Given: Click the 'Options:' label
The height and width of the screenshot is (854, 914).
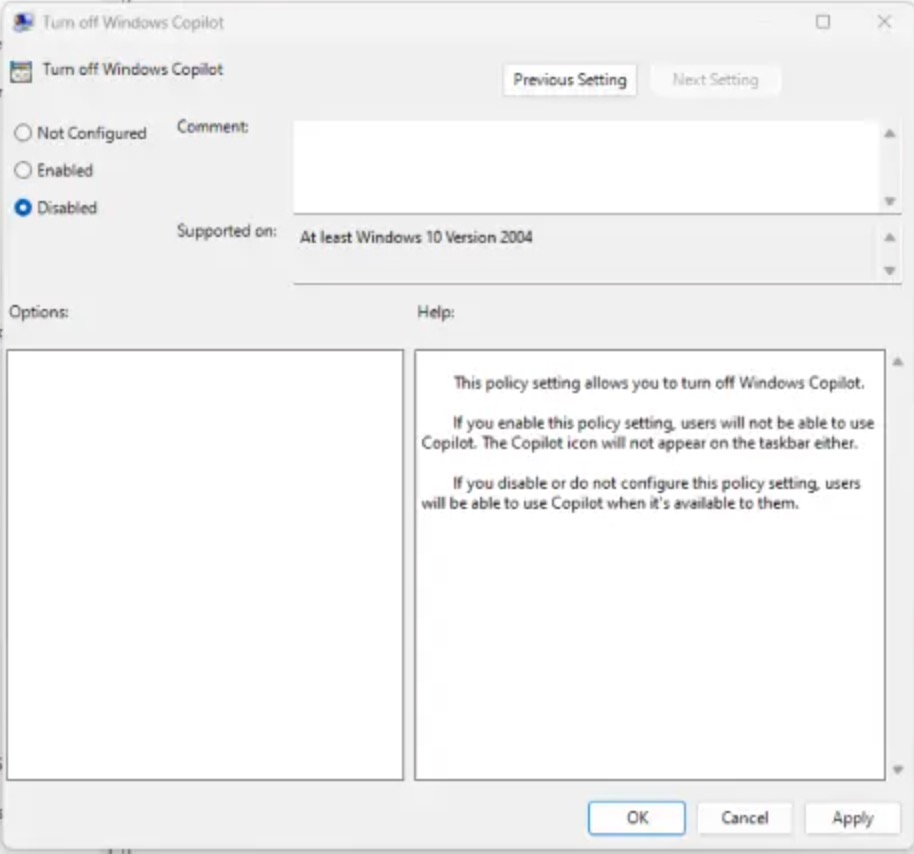Looking at the screenshot, I should pos(38,312).
